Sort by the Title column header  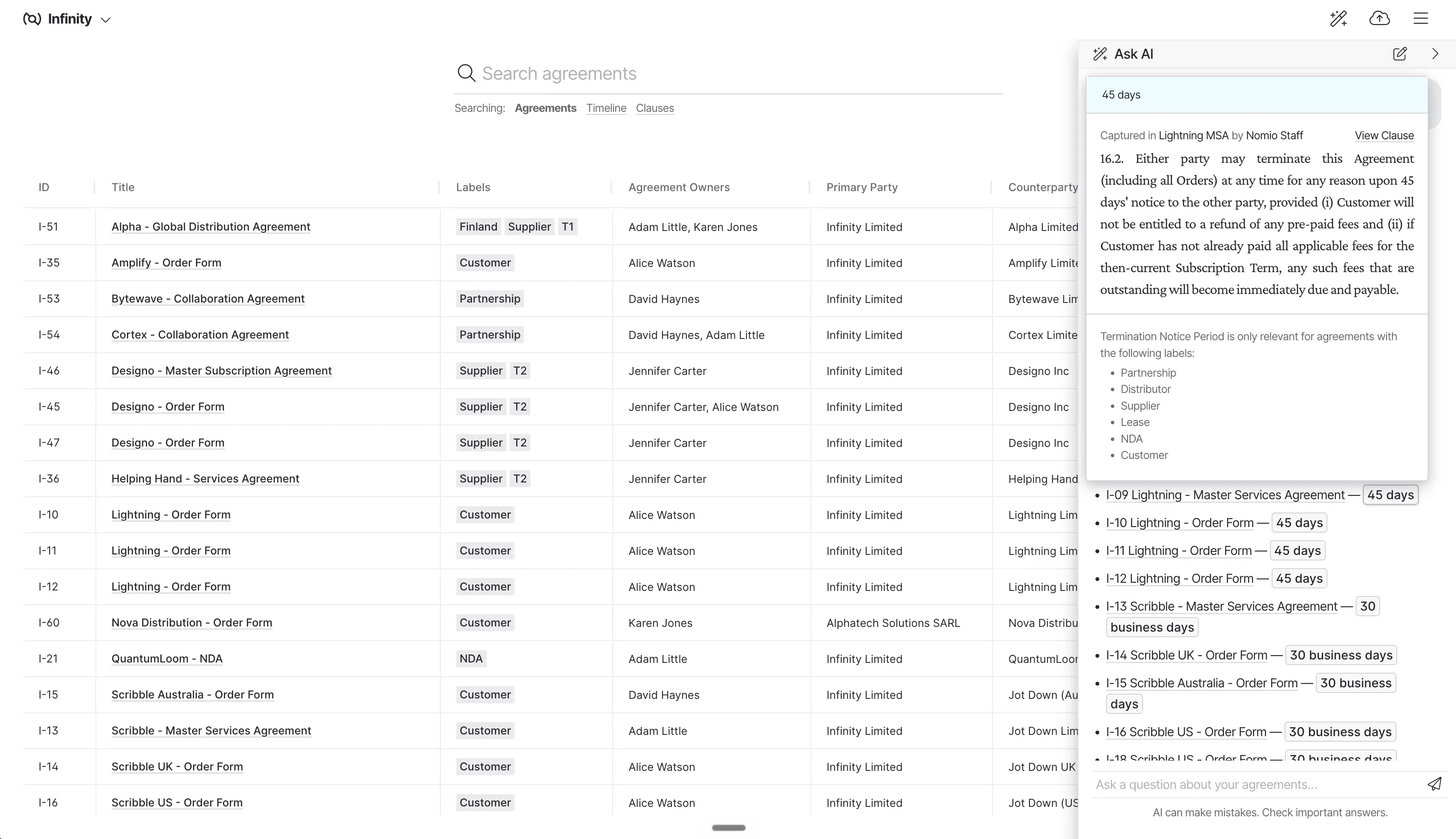123,187
